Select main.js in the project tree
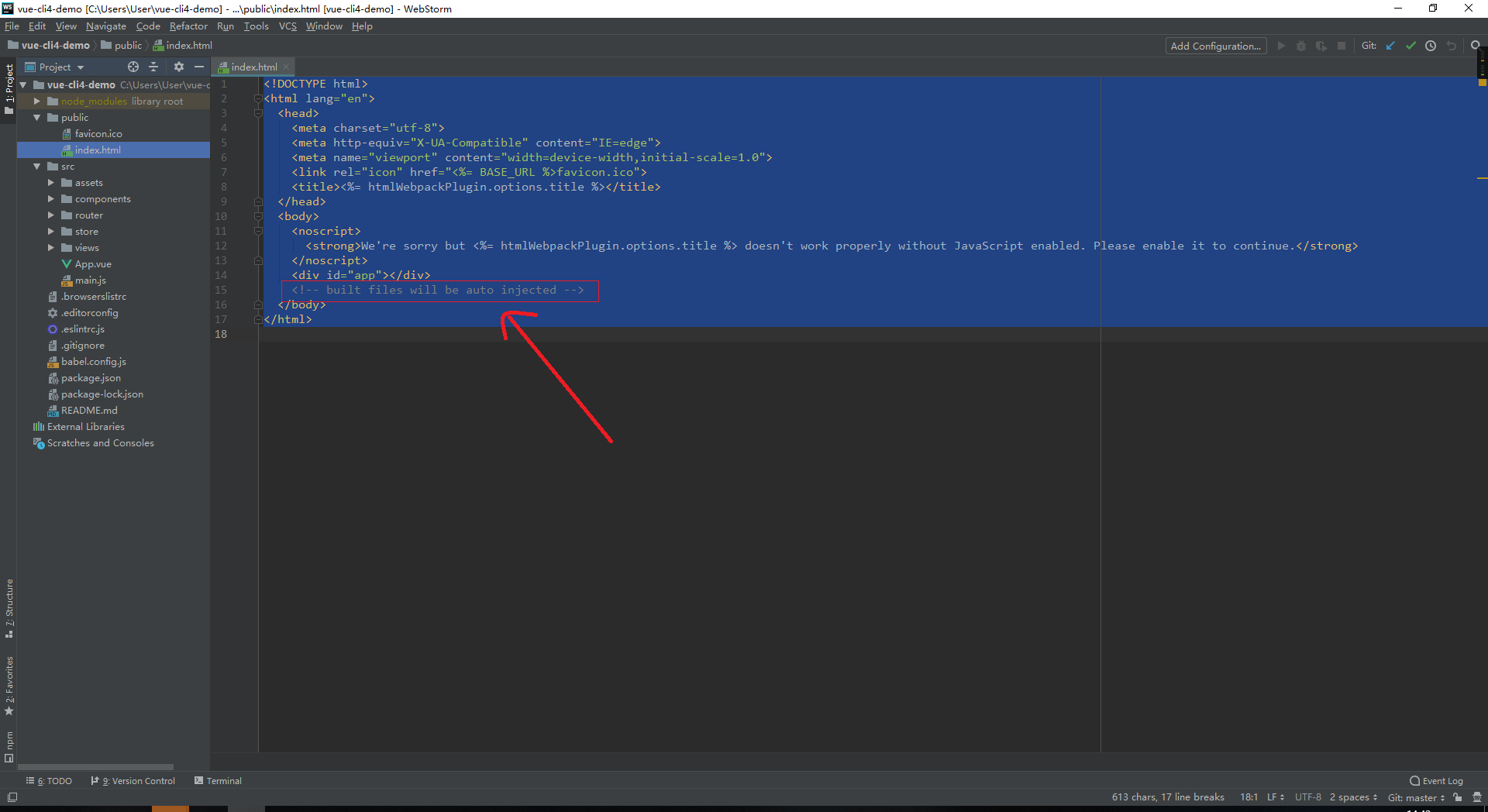 tap(90, 280)
